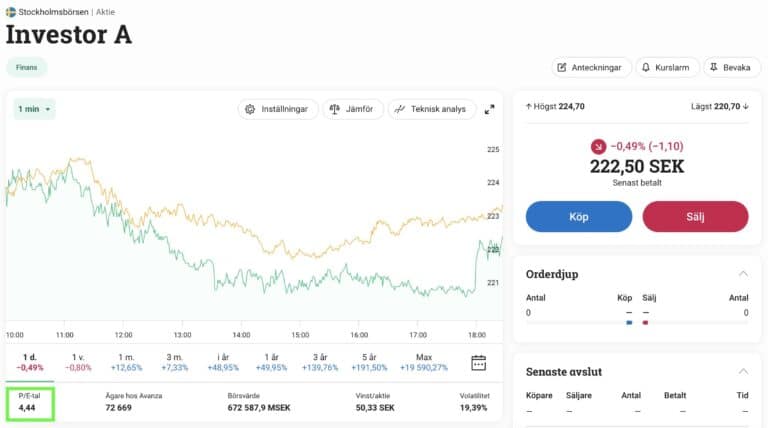This screenshot has width=768, height=428.
Task: Open the 1 min interval dropdown
Action: pyautogui.click(x=34, y=109)
